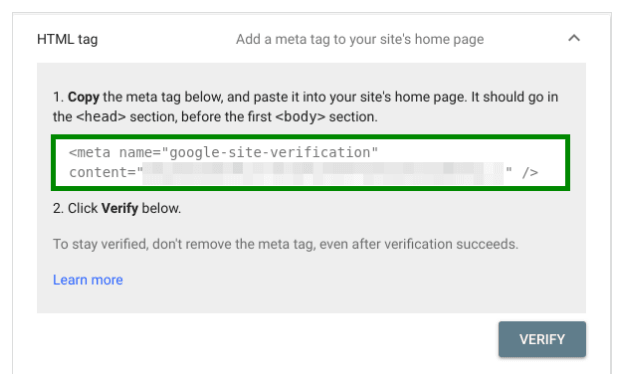This screenshot has height=374, width=619.
Task: Click the 'Add a meta tag' subtitle
Action: click(x=360, y=39)
